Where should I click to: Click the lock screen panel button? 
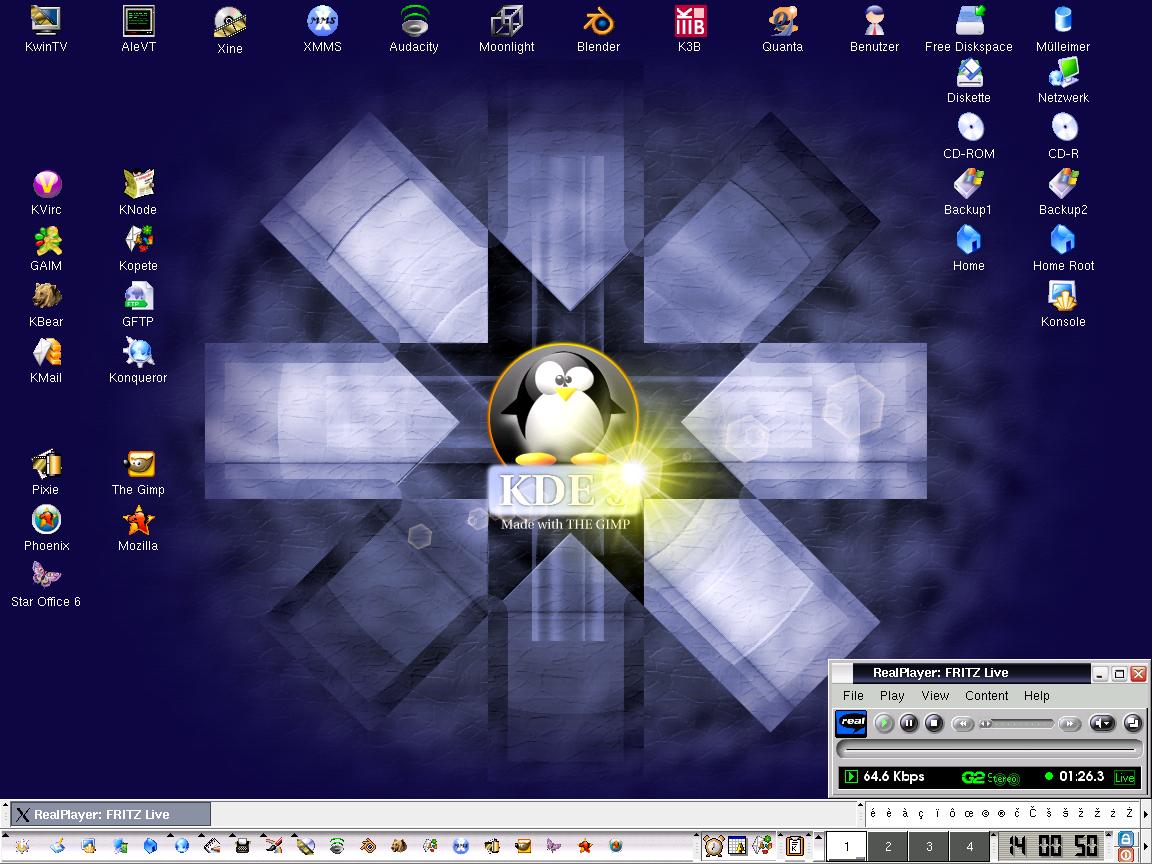(1126, 838)
